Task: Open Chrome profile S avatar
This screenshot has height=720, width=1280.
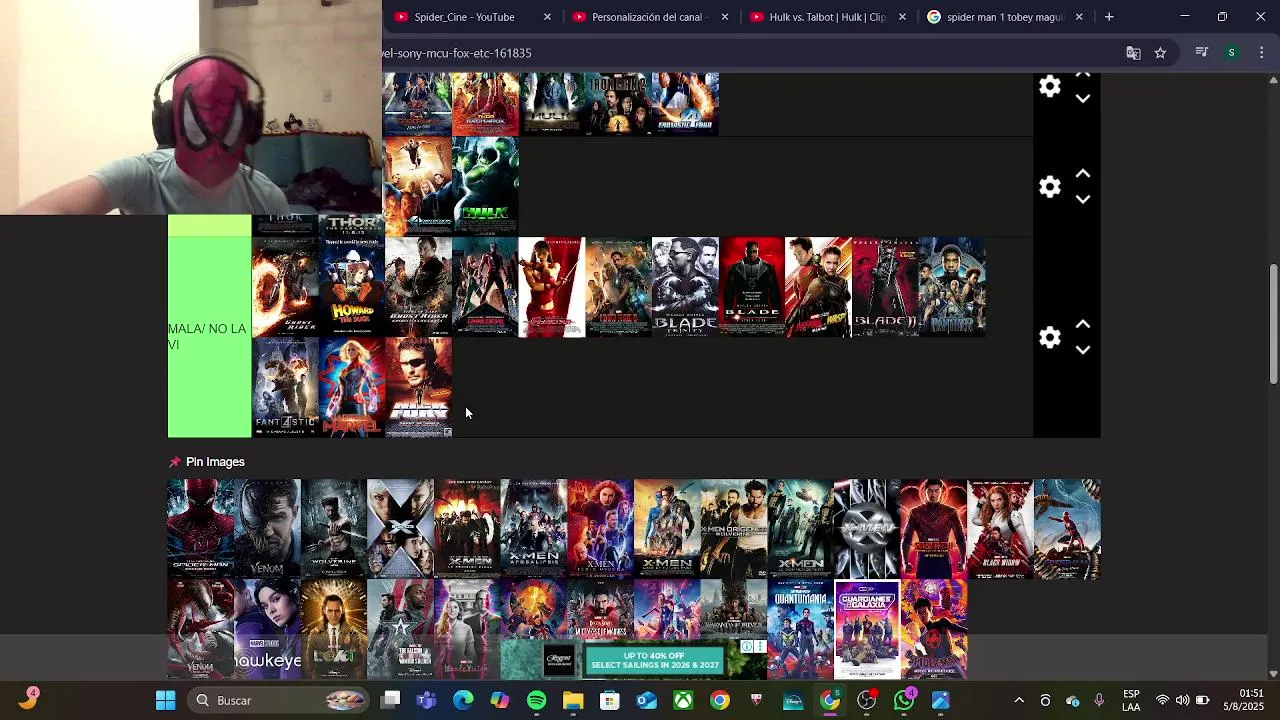Action: pos(1232,53)
